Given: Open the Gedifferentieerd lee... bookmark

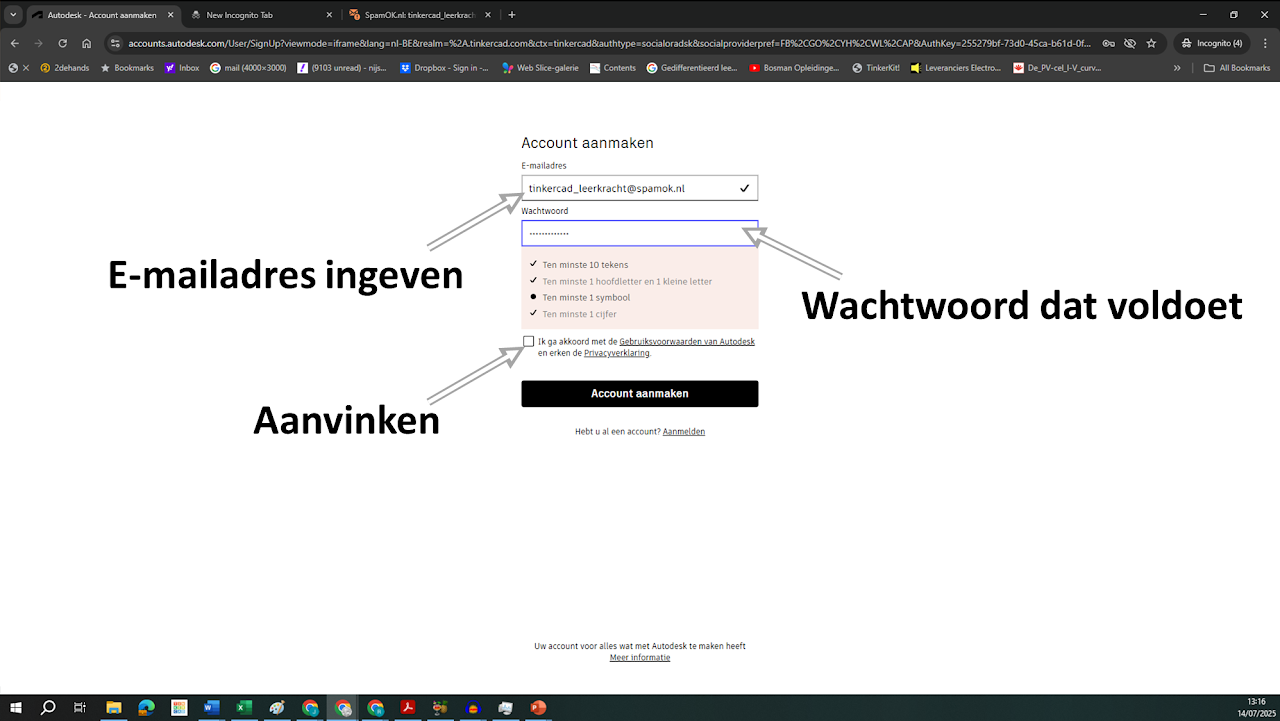Looking at the screenshot, I should coord(692,68).
